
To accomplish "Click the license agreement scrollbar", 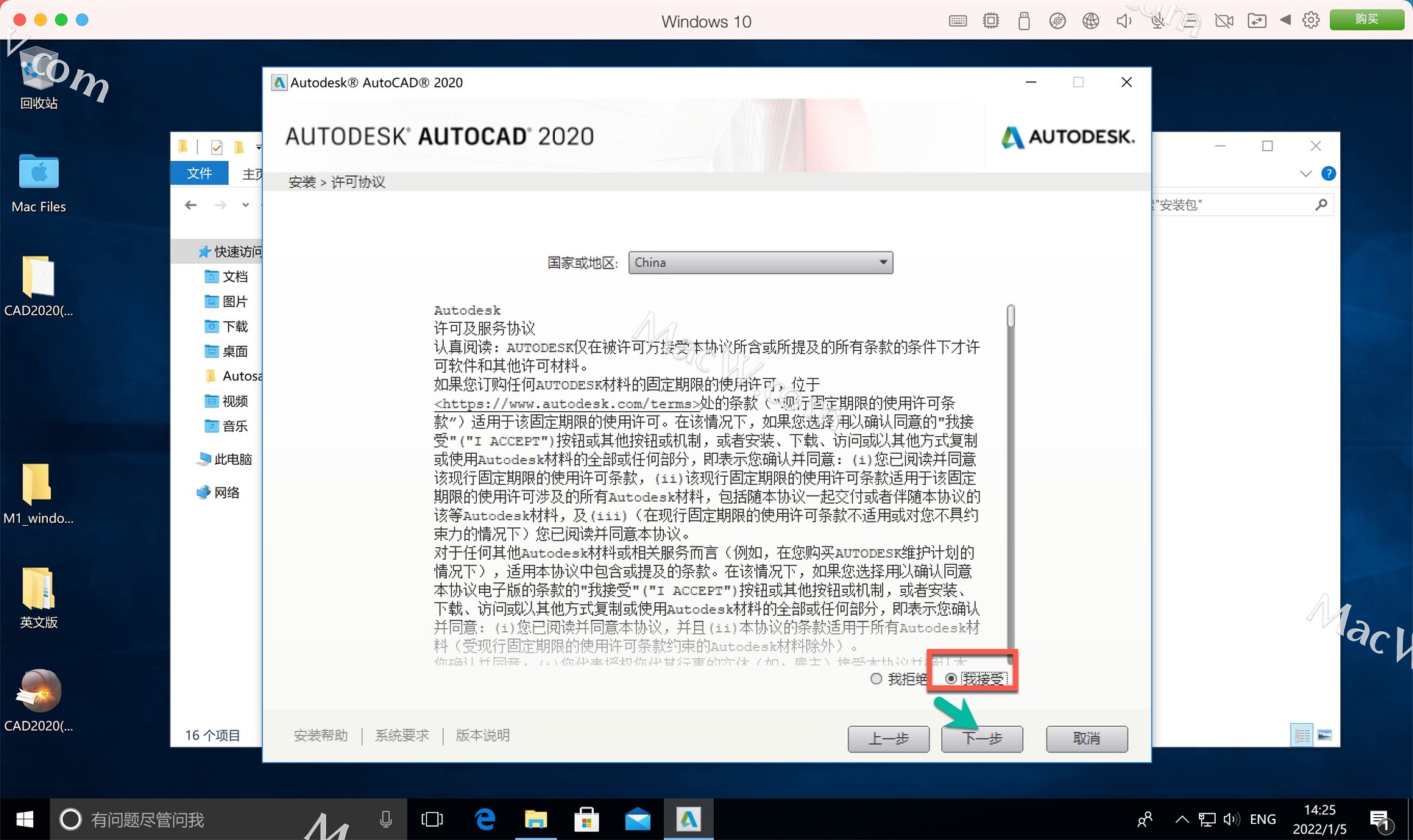I will (x=1010, y=478).
